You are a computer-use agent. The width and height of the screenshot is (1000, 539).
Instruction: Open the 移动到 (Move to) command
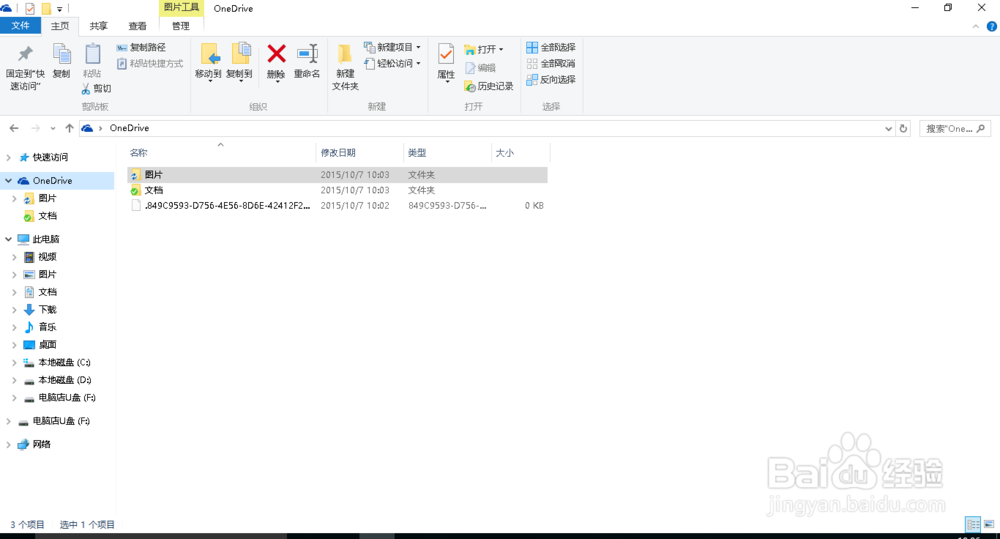[x=209, y=62]
